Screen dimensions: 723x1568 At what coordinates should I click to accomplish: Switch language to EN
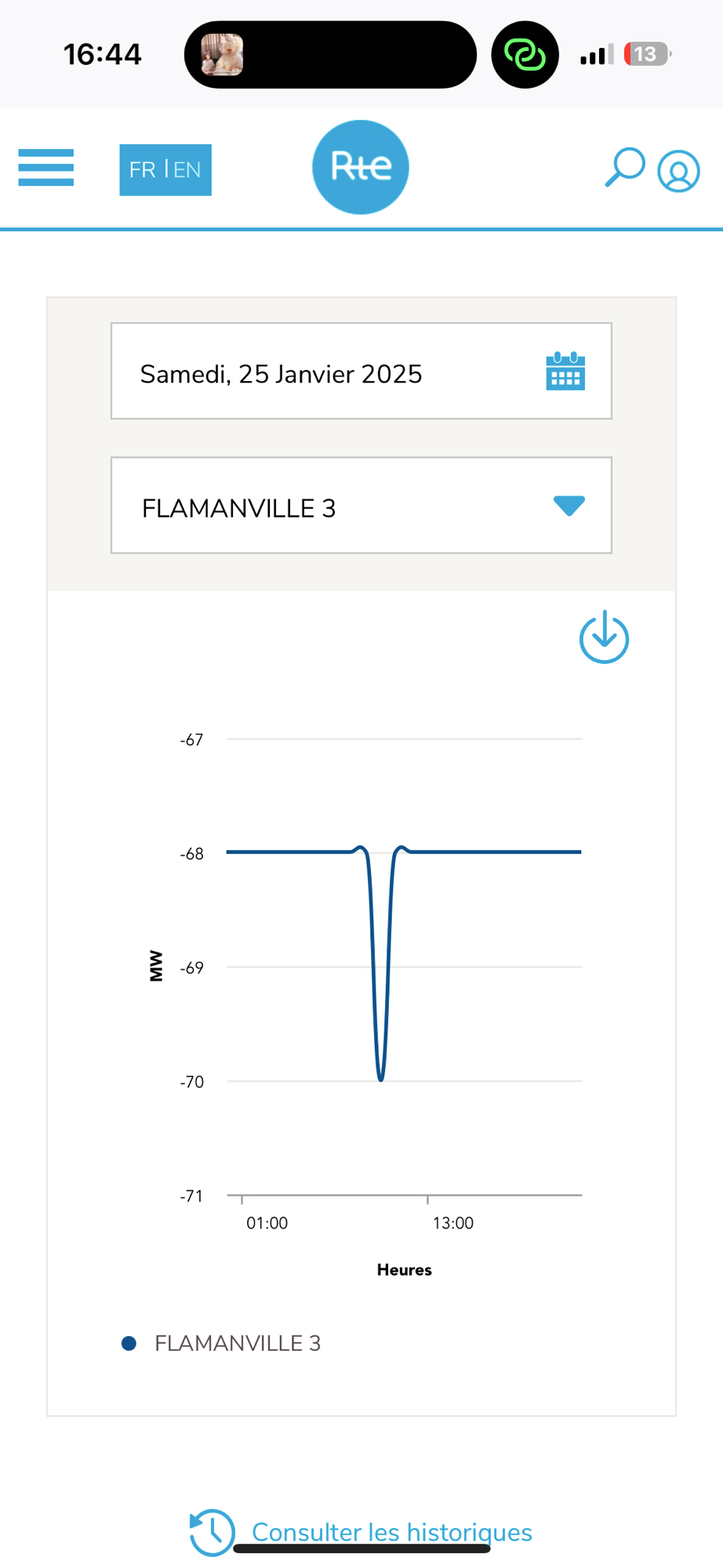[x=187, y=169]
